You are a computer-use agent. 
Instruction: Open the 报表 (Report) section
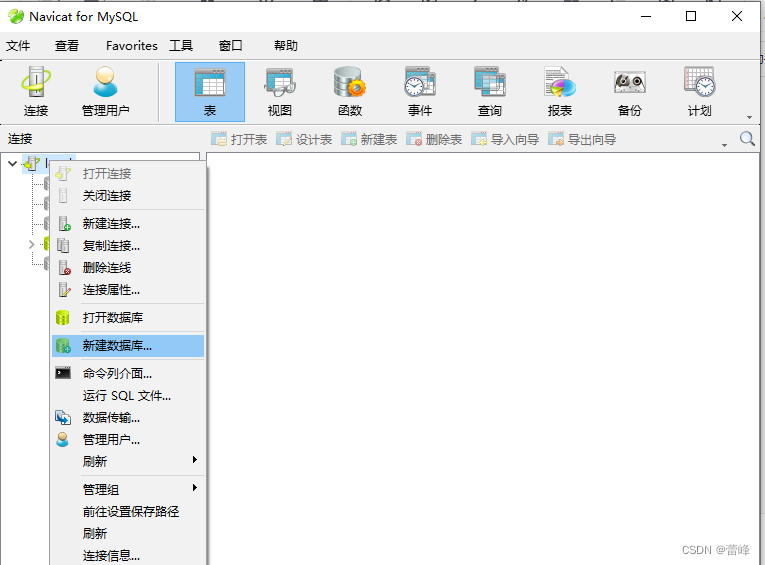point(560,92)
